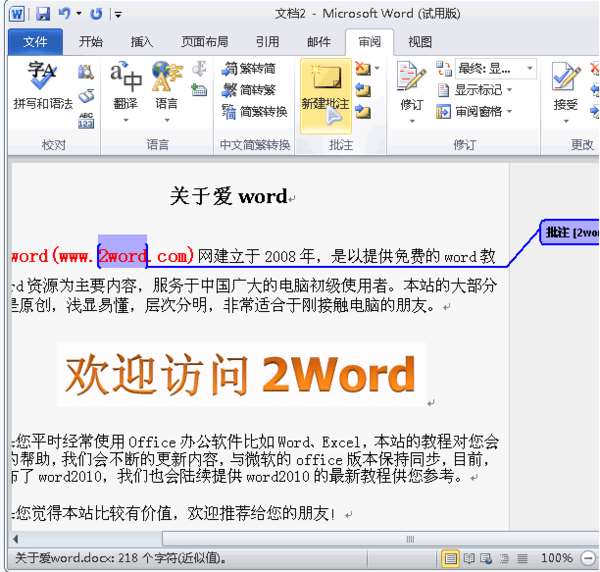Switch to the 引用 tab
This screenshot has width=600, height=572.
coord(267,42)
